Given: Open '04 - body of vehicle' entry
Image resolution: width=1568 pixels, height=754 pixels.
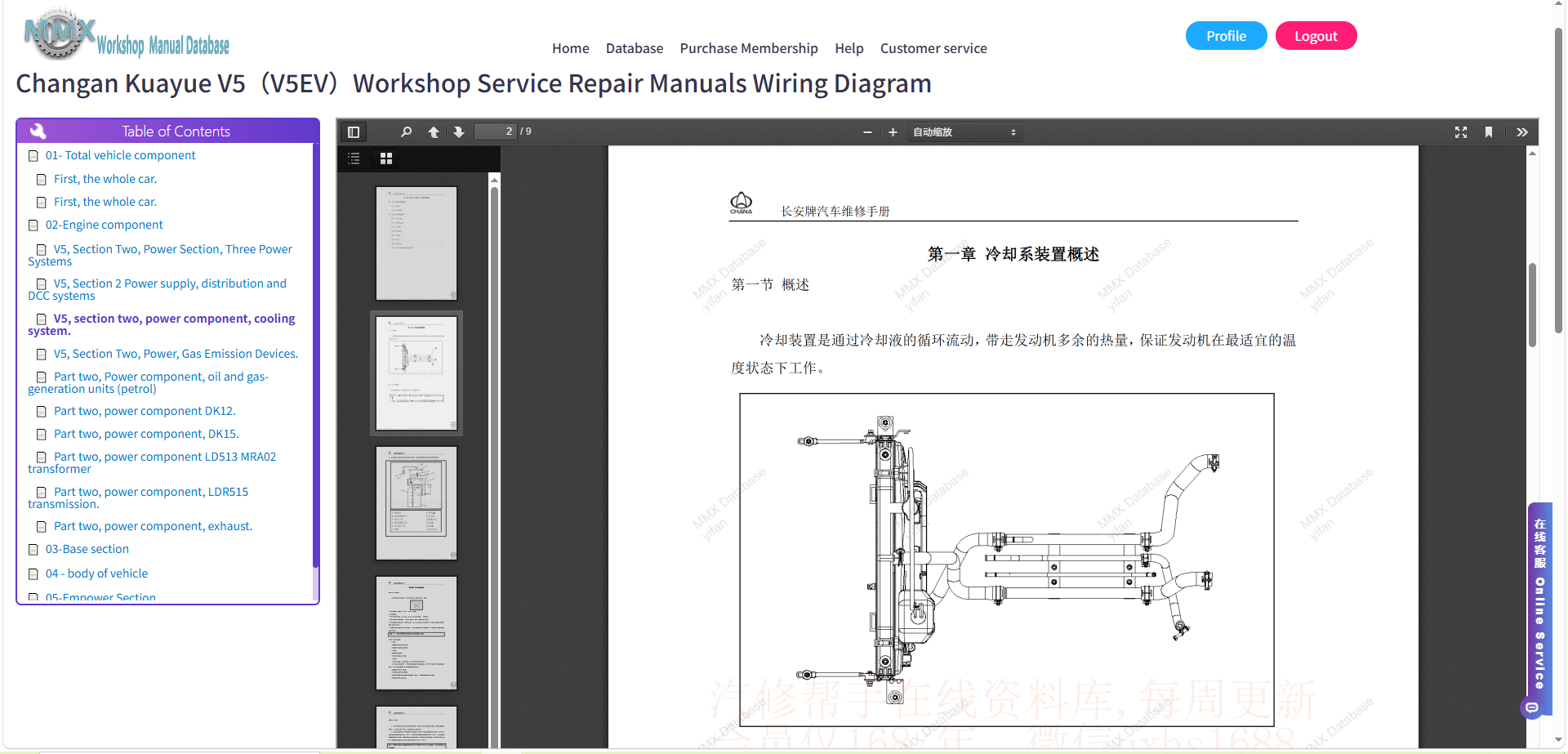Looking at the screenshot, I should (96, 573).
